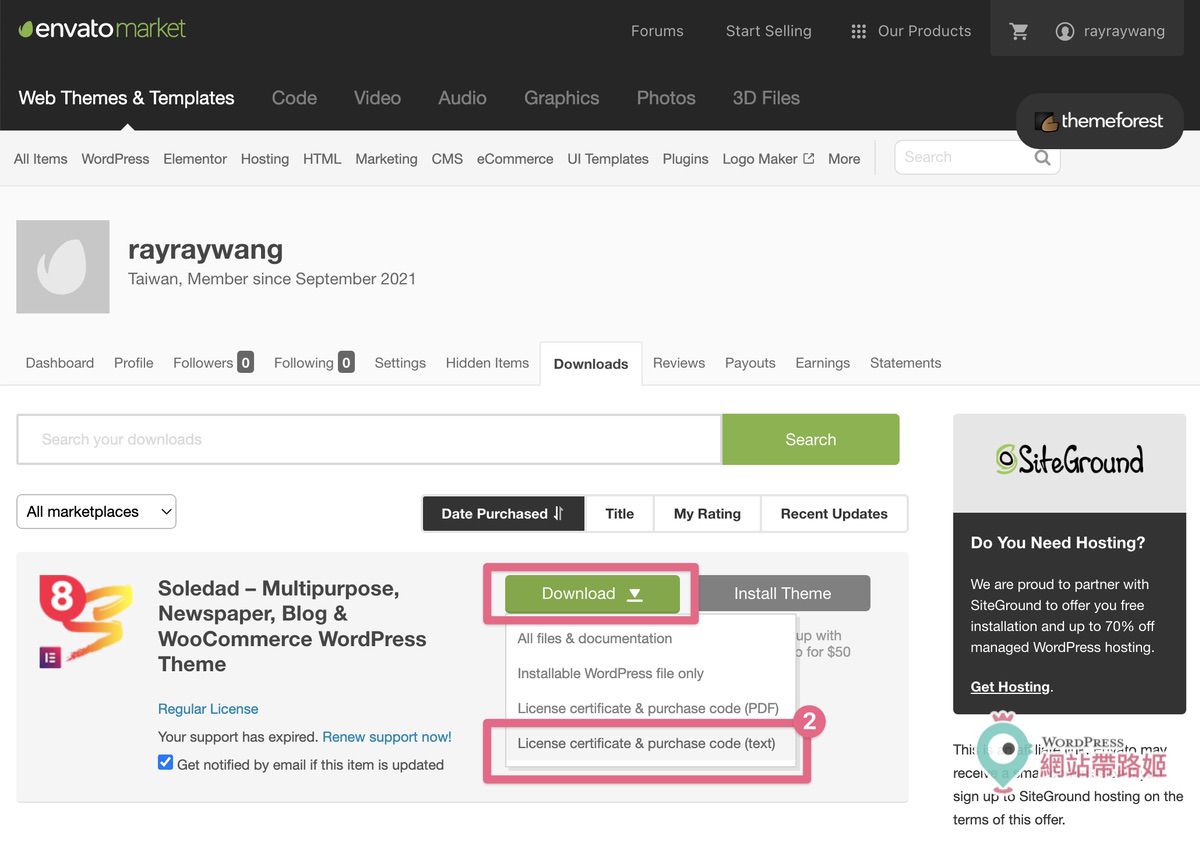
Task: Open the All marketplaces dropdown
Action: (96, 512)
